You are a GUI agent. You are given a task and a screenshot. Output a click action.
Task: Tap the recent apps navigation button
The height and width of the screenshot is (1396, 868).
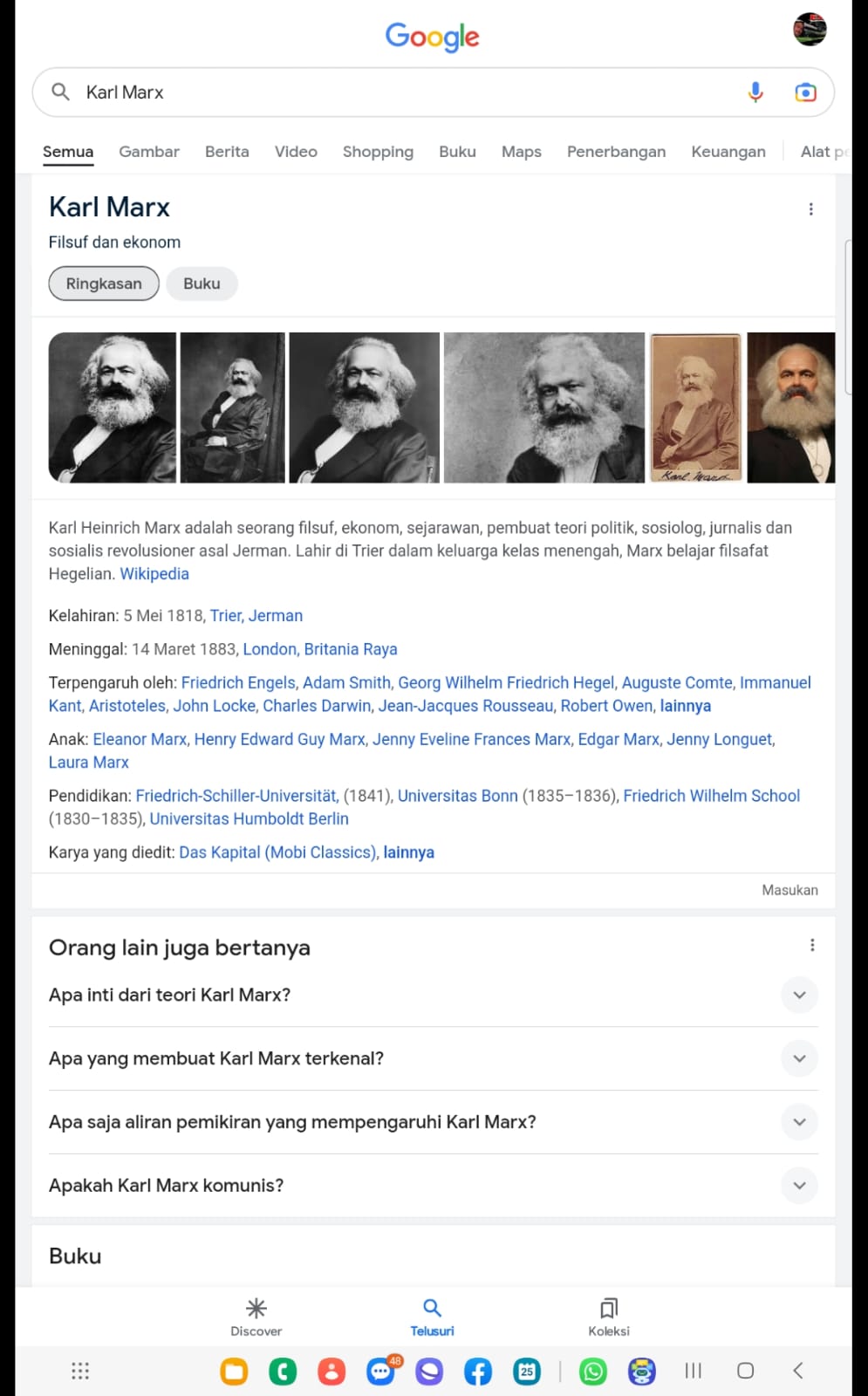(x=694, y=1371)
